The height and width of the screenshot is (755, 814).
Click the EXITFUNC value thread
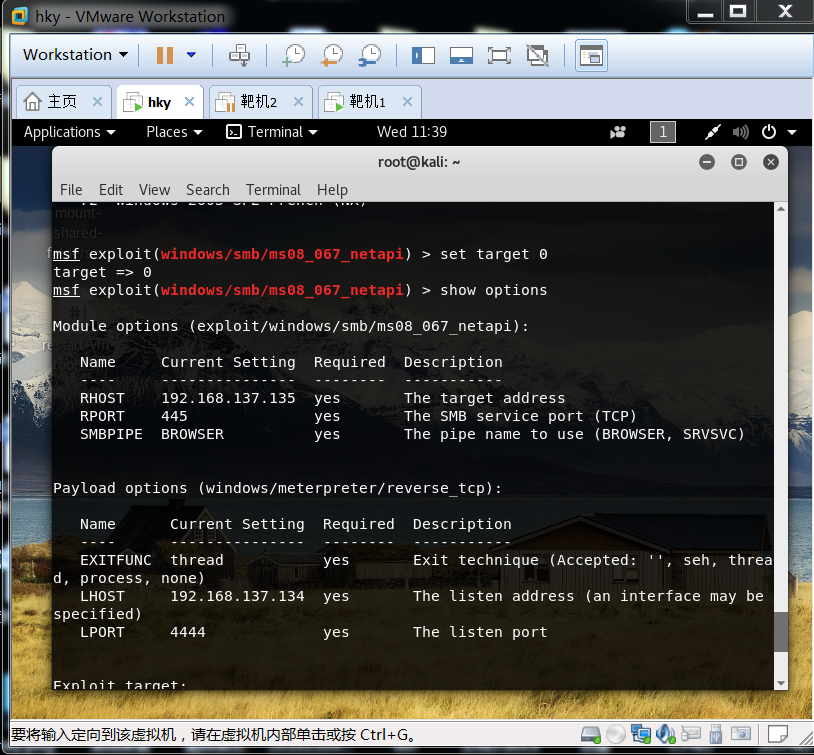(197, 560)
